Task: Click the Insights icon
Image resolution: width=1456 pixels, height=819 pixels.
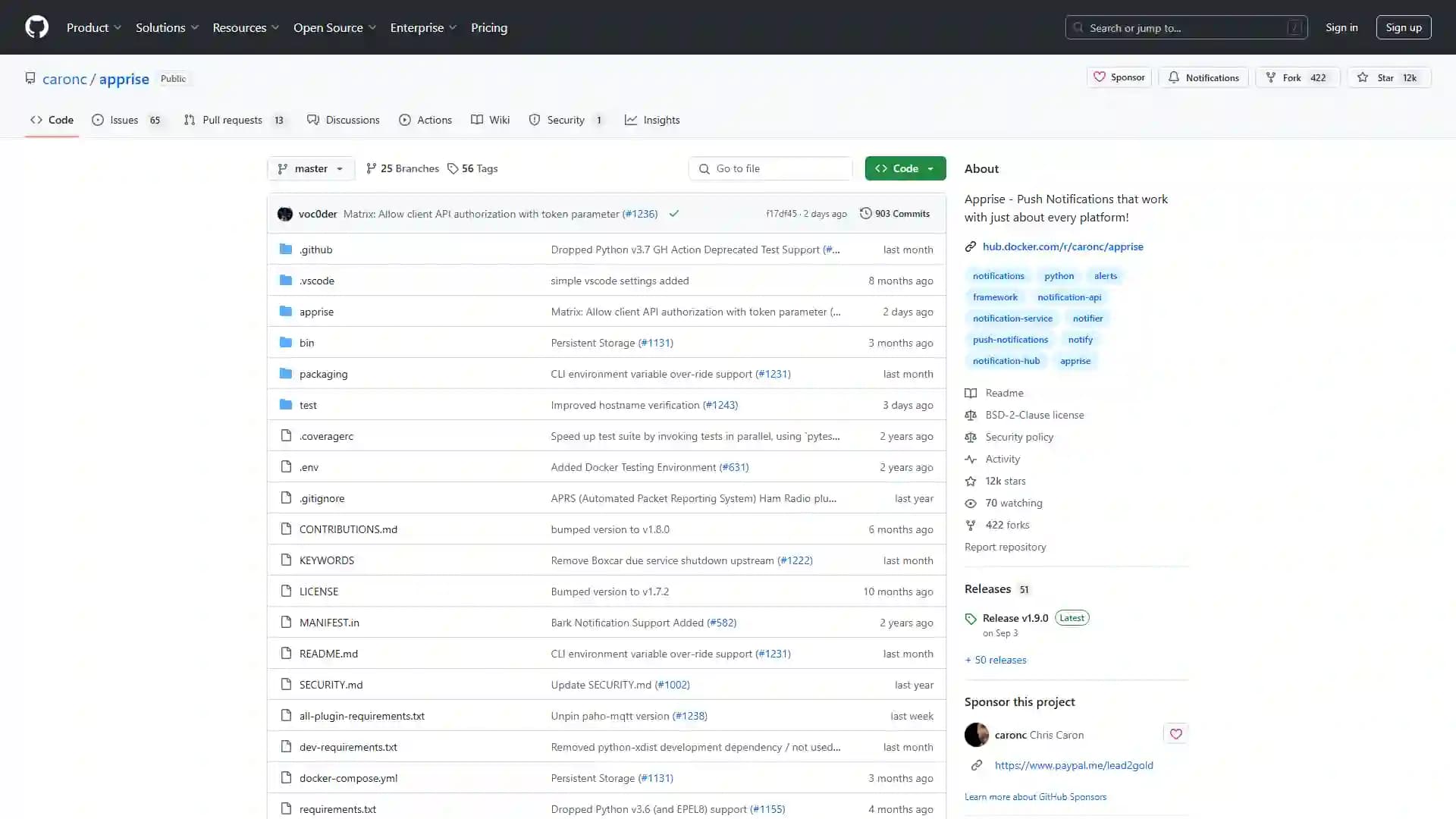Action: coord(631,119)
